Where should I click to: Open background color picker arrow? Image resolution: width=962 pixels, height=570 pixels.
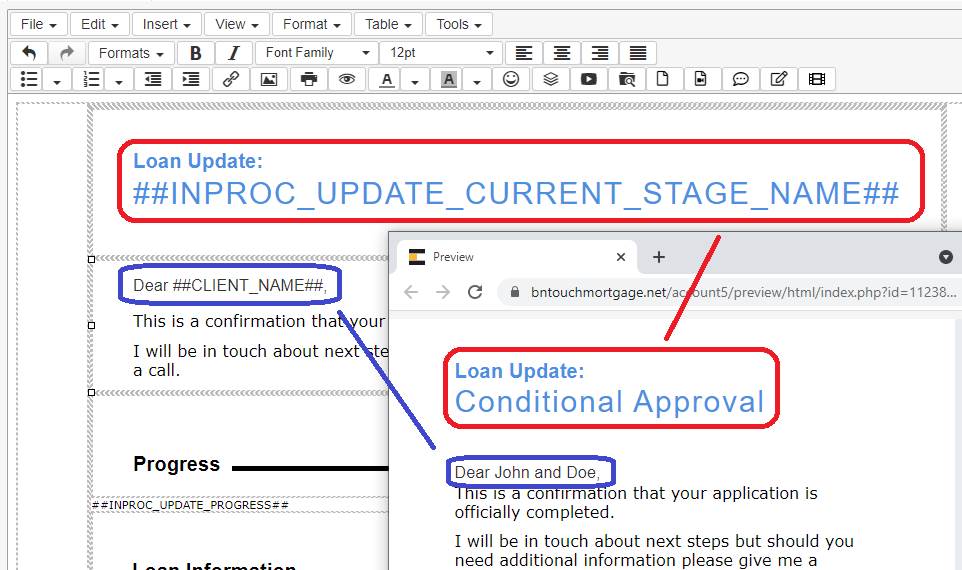pos(477,80)
